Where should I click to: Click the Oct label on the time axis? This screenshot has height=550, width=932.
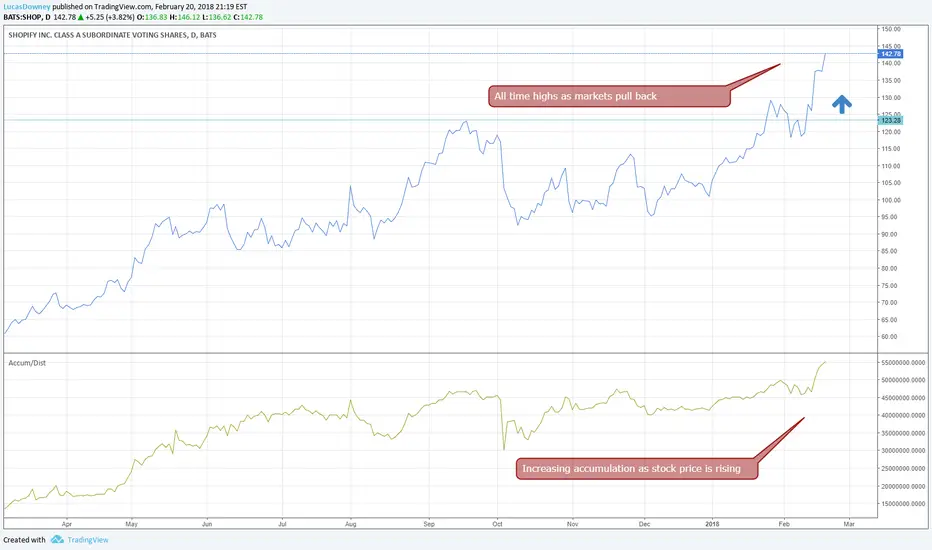(498, 524)
